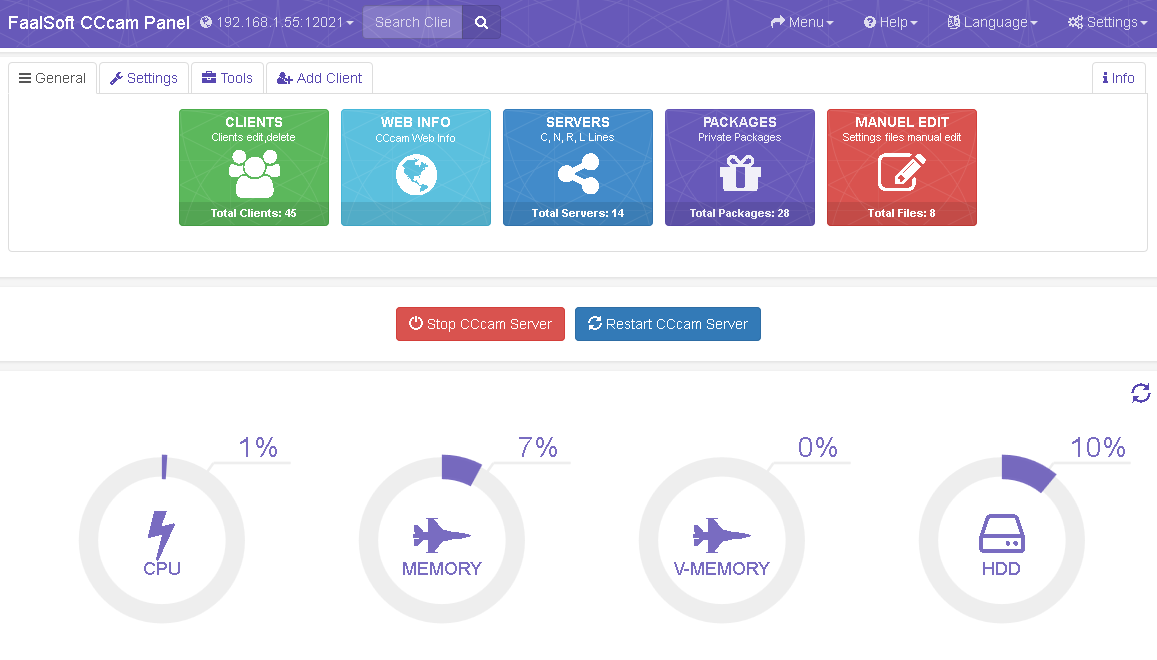Expand the Help dropdown
The height and width of the screenshot is (660, 1157).
pos(891,22)
